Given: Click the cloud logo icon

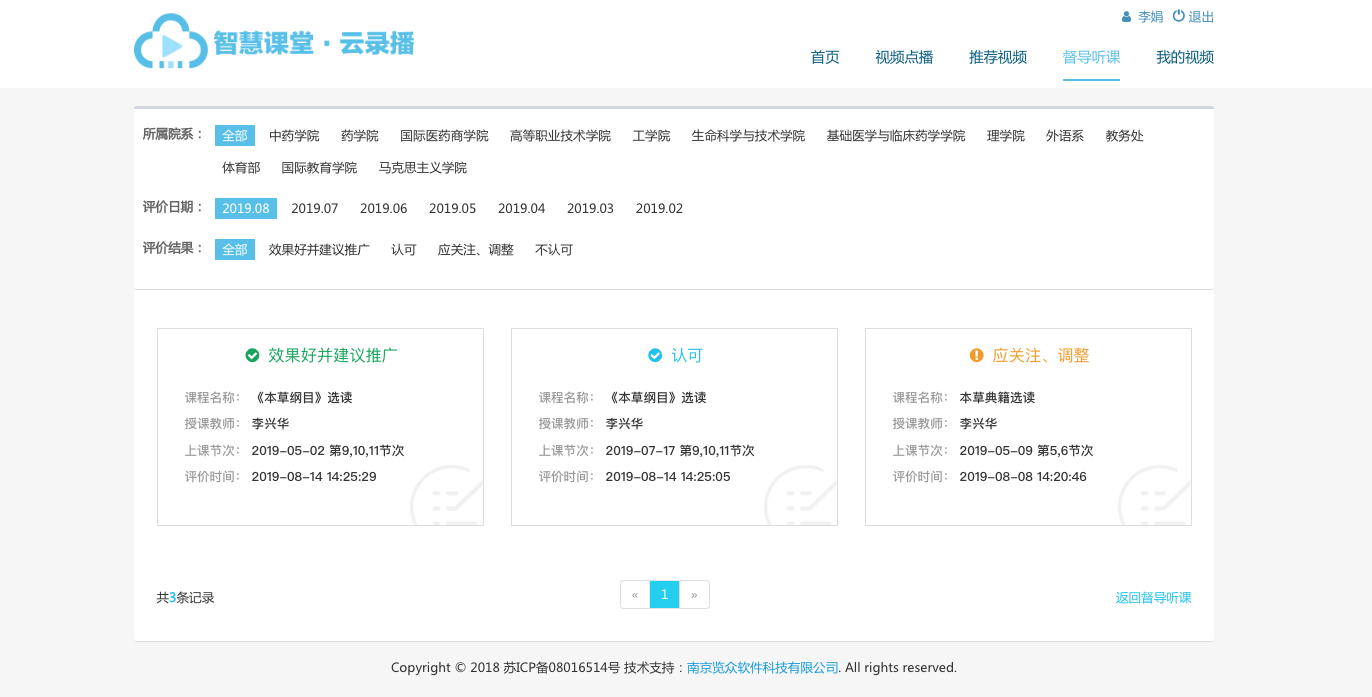Looking at the screenshot, I should (170, 43).
